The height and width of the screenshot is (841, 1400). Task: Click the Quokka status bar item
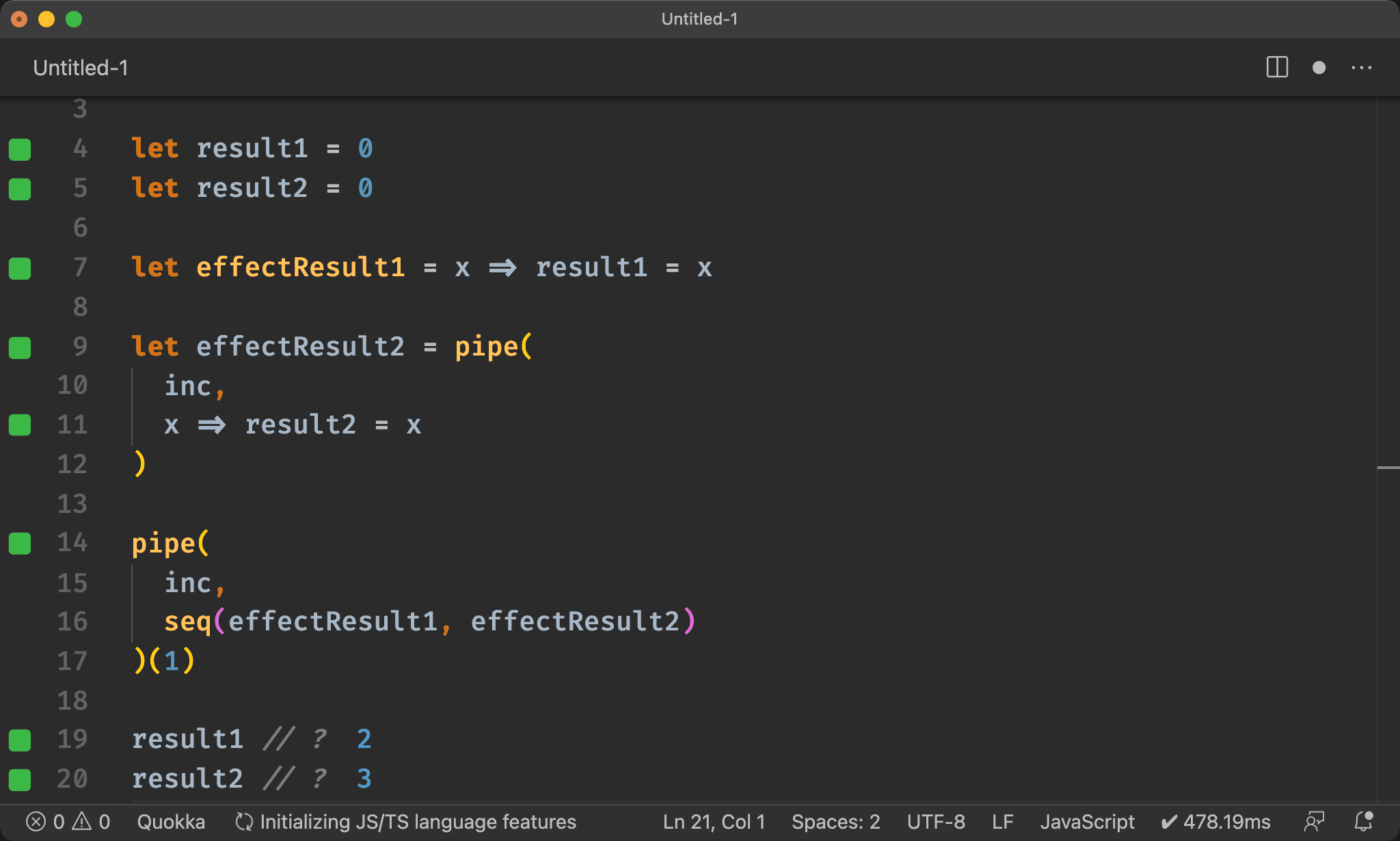[x=171, y=821]
